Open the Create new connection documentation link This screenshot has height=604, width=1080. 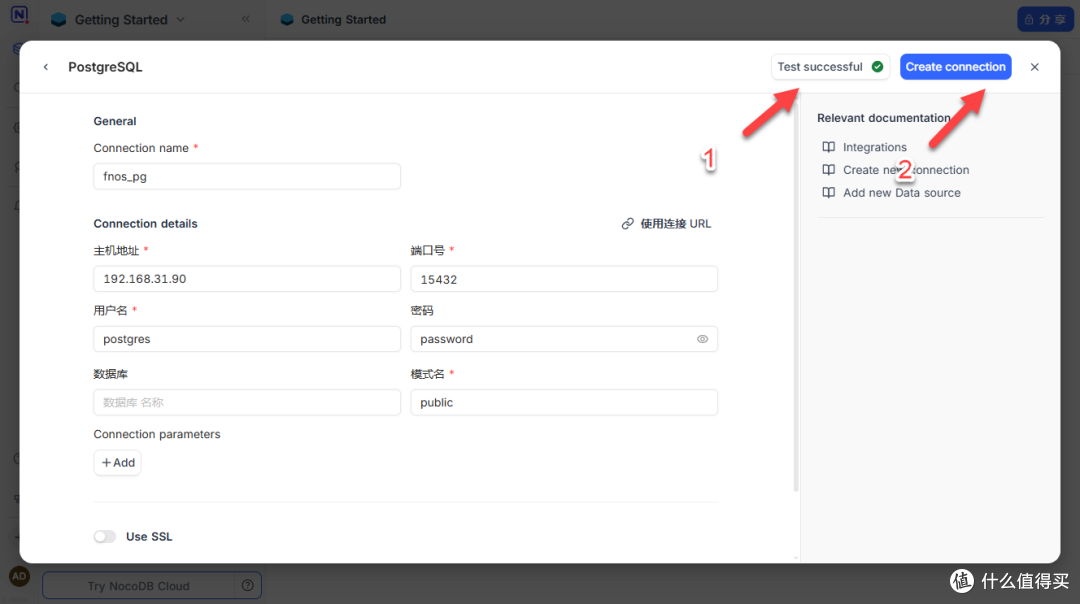(906, 169)
